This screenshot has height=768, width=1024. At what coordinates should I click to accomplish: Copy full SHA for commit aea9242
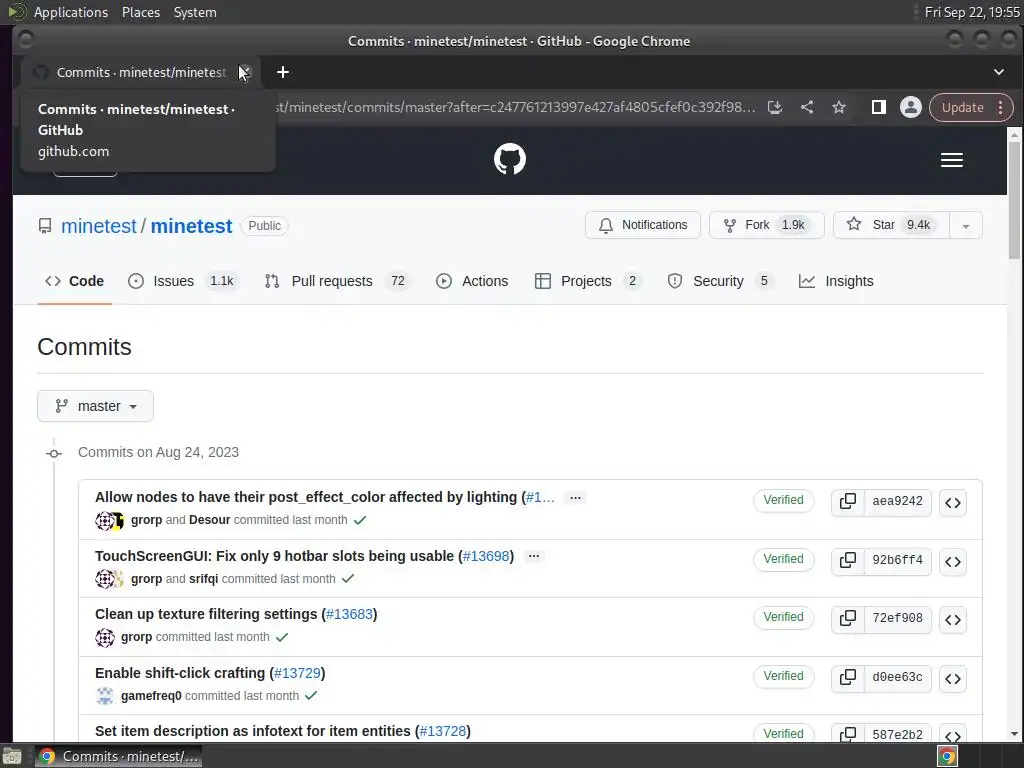coord(848,502)
